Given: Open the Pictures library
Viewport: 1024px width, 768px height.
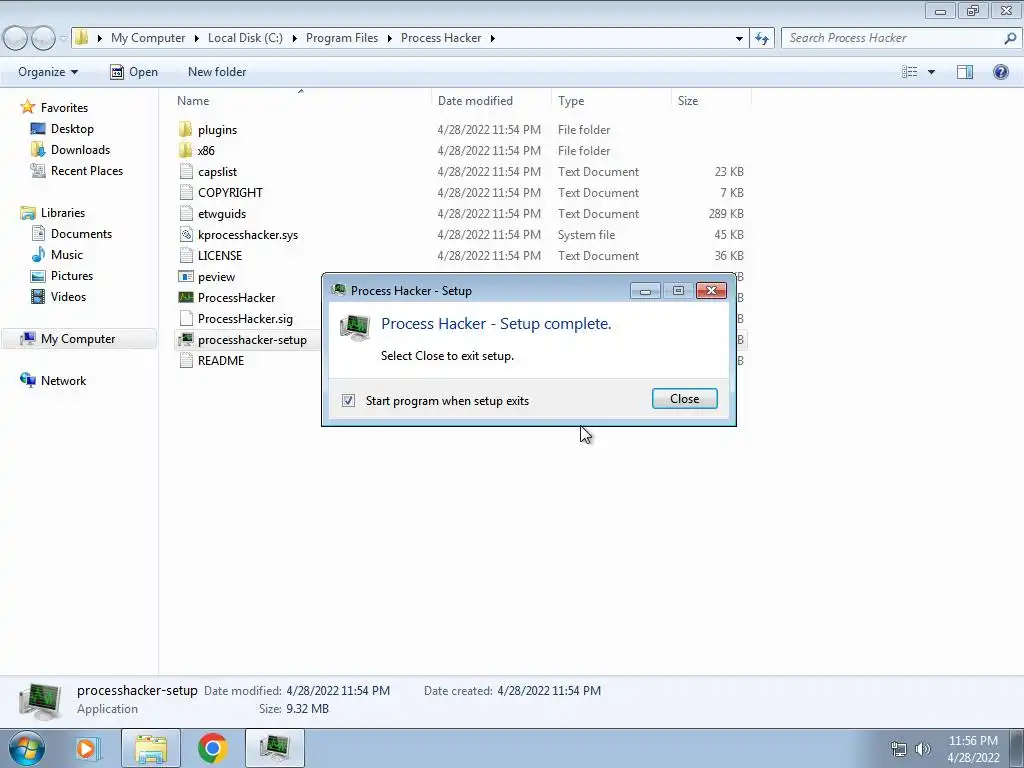Looking at the screenshot, I should click(72, 276).
